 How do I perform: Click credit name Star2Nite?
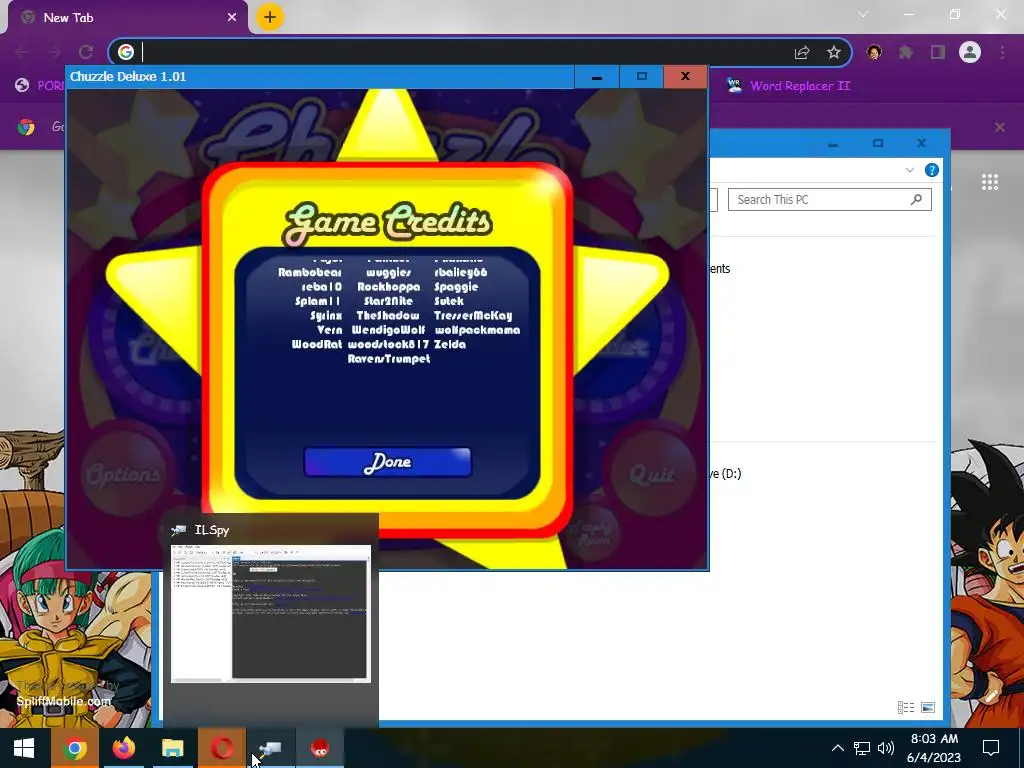click(x=388, y=301)
